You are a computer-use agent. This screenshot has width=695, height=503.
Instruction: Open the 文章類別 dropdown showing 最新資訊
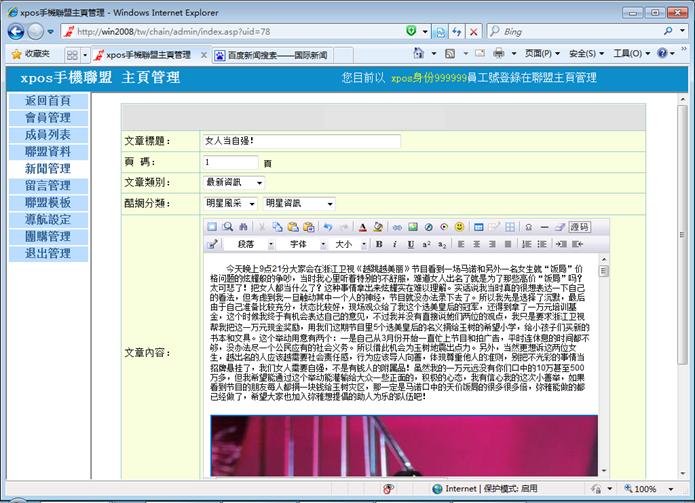(234, 183)
